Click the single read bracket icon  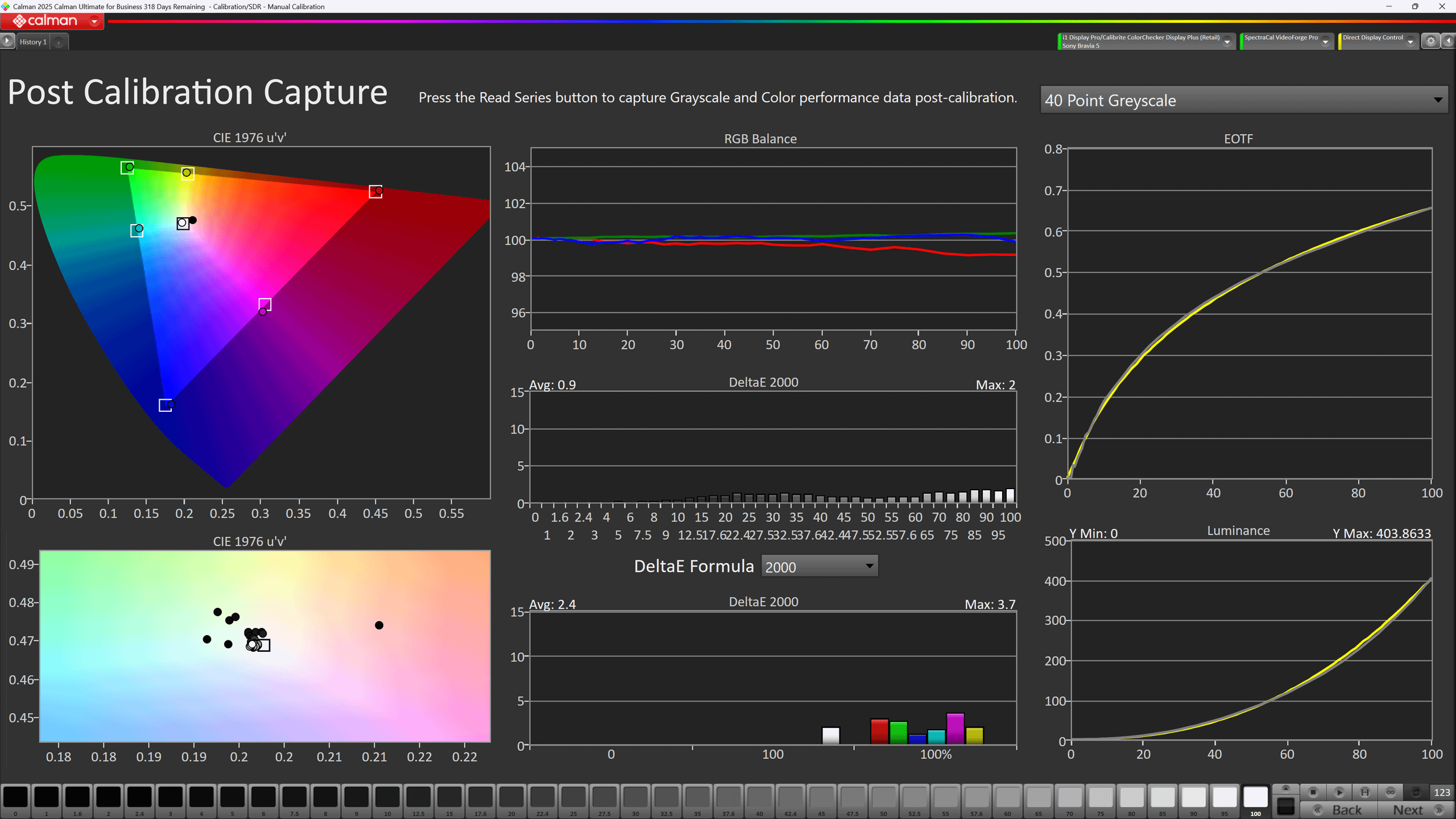pos(1364,792)
